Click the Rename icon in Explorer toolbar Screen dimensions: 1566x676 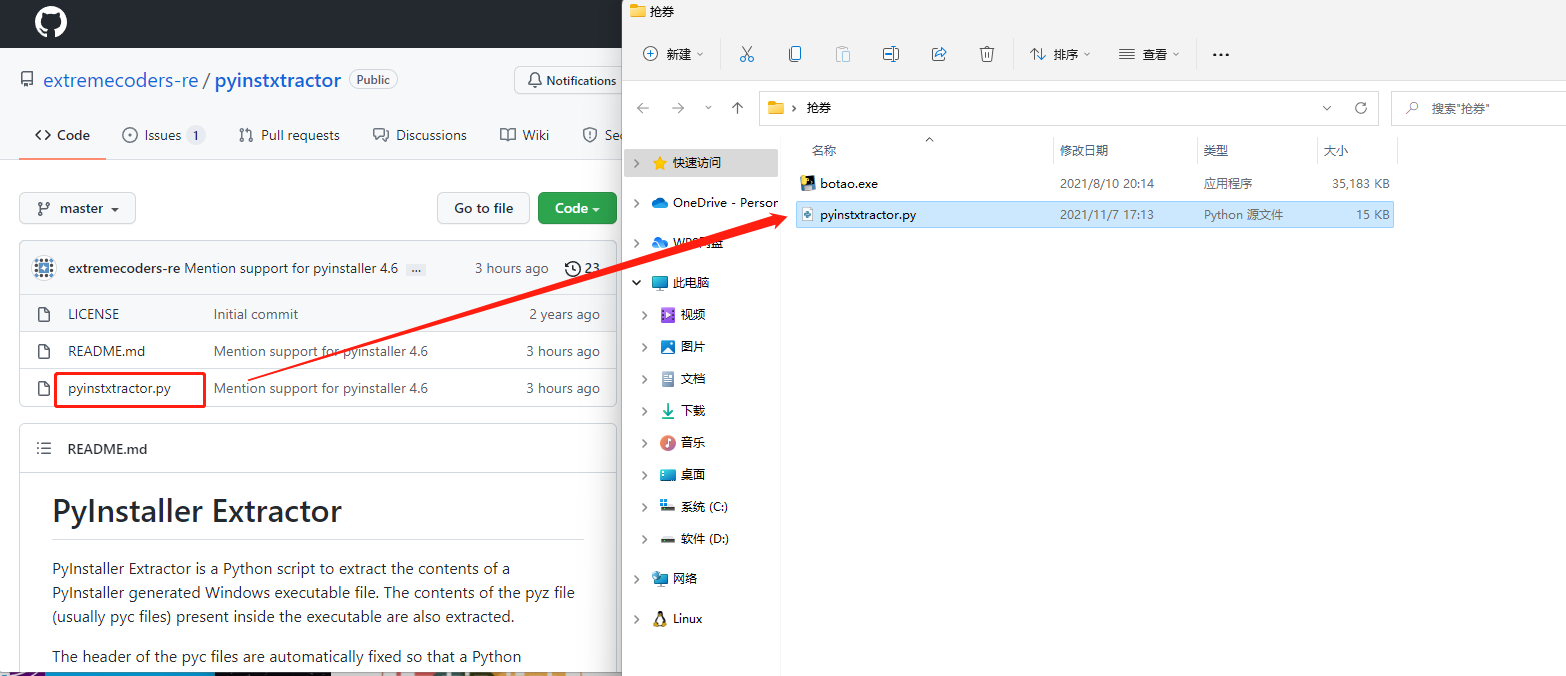[891, 54]
